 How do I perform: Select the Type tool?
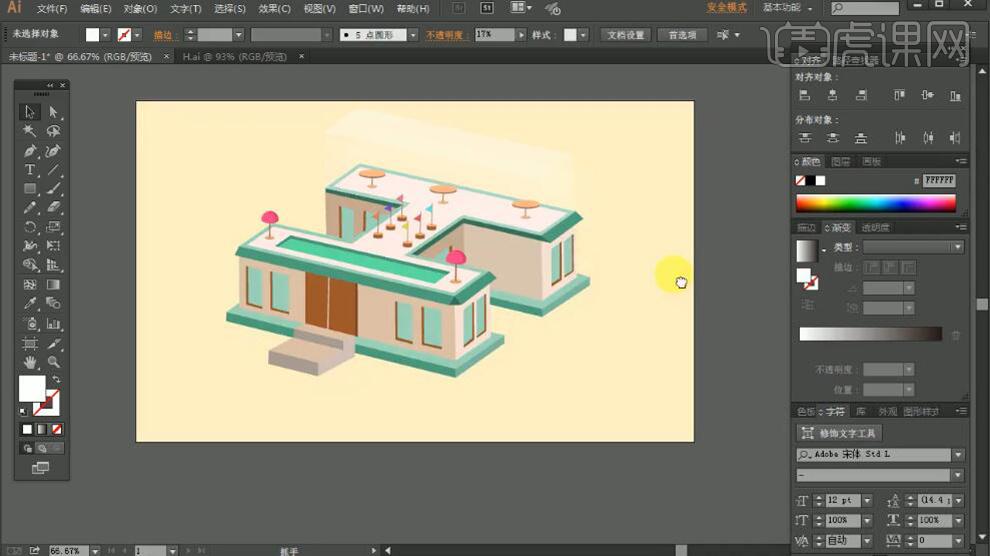point(30,170)
